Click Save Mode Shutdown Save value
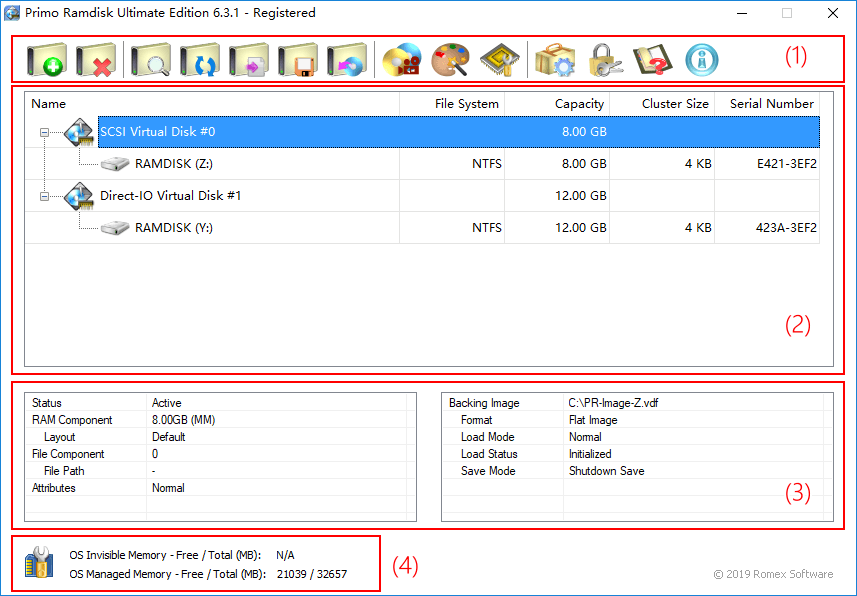Screen dimensions: 857x596 tap(606, 471)
